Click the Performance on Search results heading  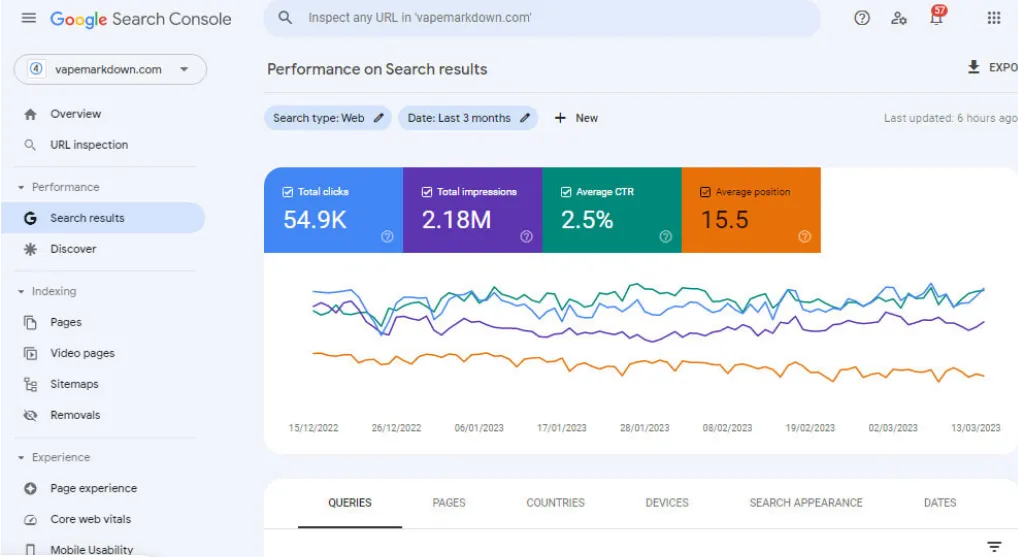pyautogui.click(x=377, y=69)
